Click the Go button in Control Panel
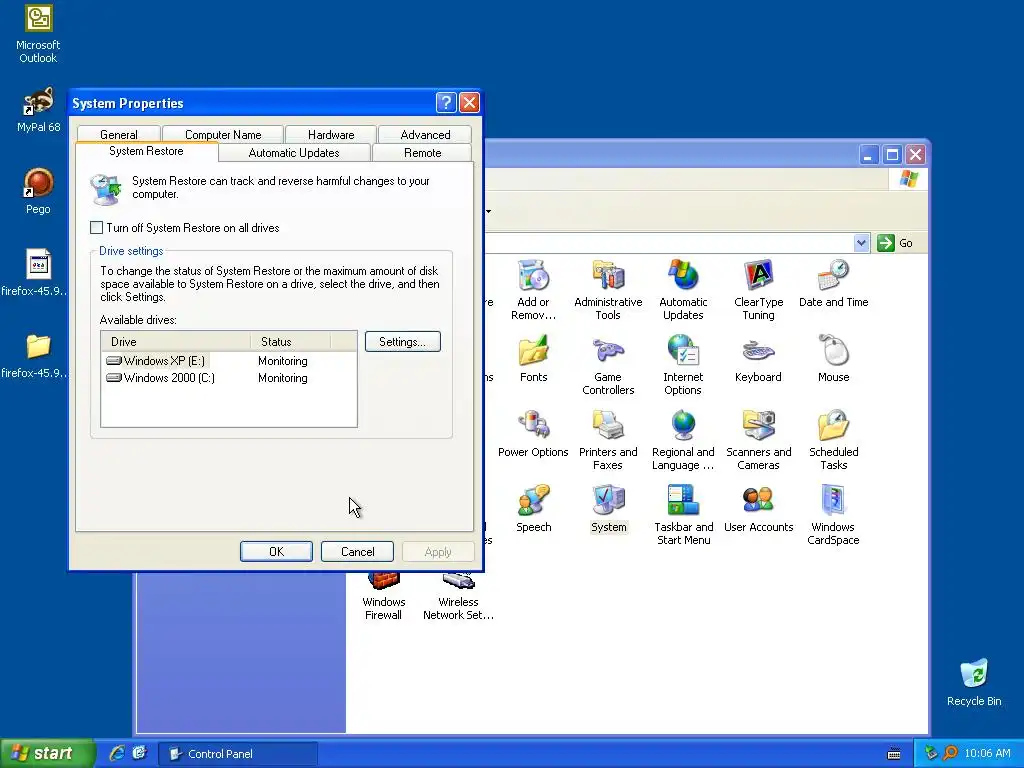 coord(895,243)
